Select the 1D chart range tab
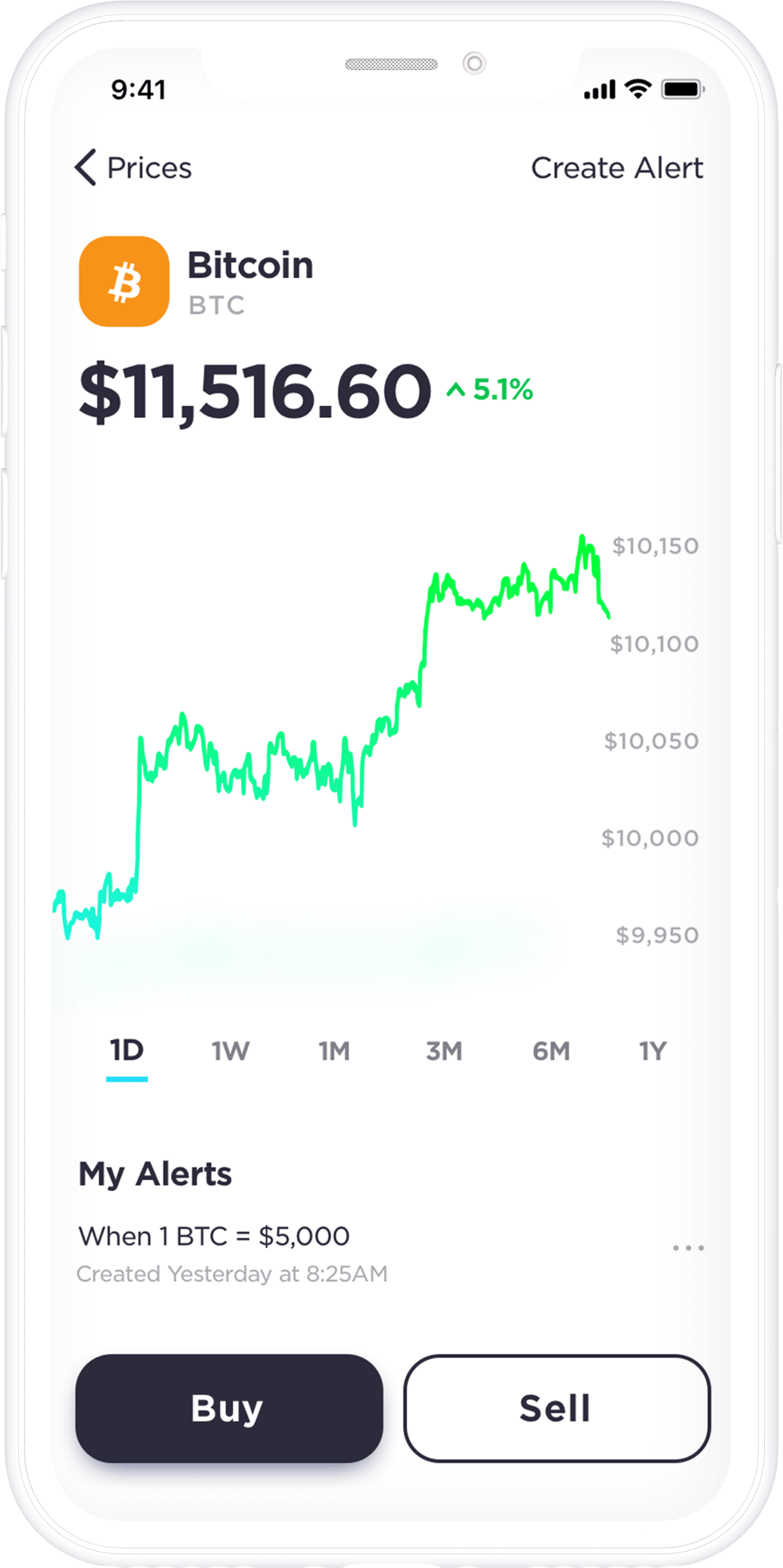 [x=127, y=1051]
